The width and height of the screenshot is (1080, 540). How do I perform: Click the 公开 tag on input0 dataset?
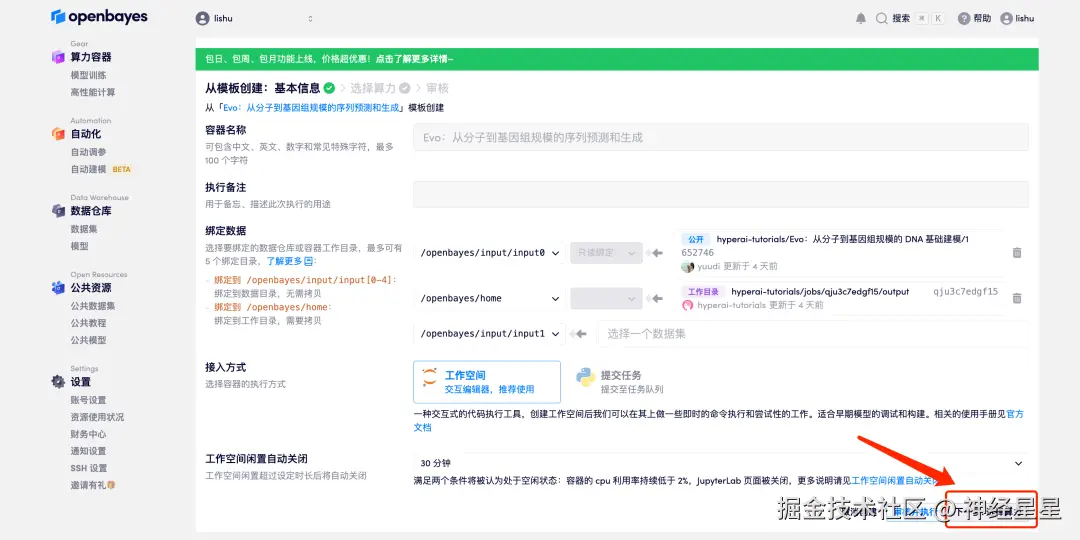[696, 239]
